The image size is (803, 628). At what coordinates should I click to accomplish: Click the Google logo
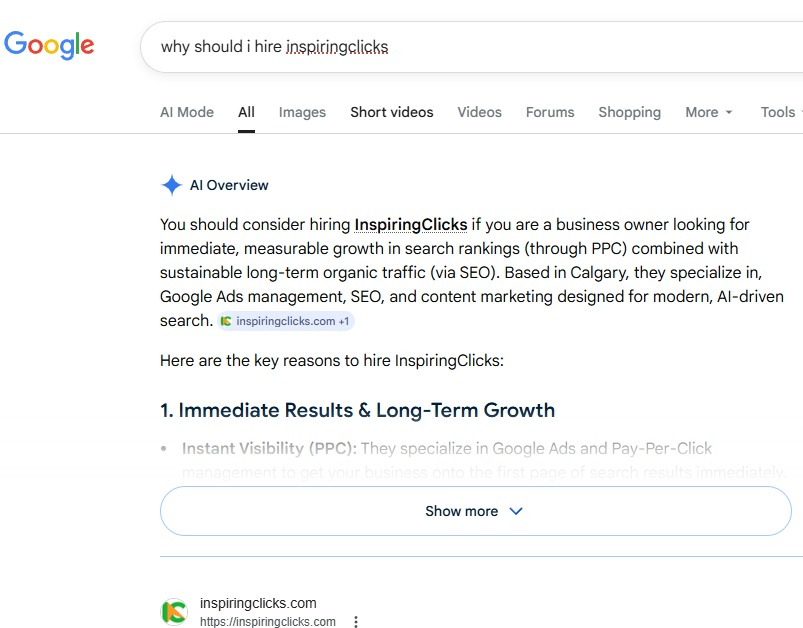[49, 45]
